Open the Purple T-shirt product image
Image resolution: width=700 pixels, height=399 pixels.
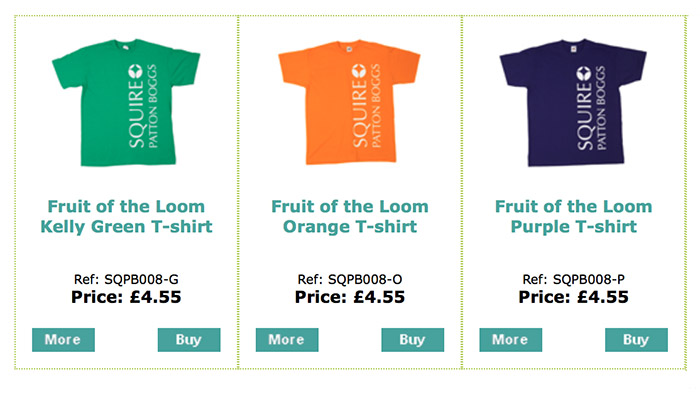pyautogui.click(x=573, y=103)
